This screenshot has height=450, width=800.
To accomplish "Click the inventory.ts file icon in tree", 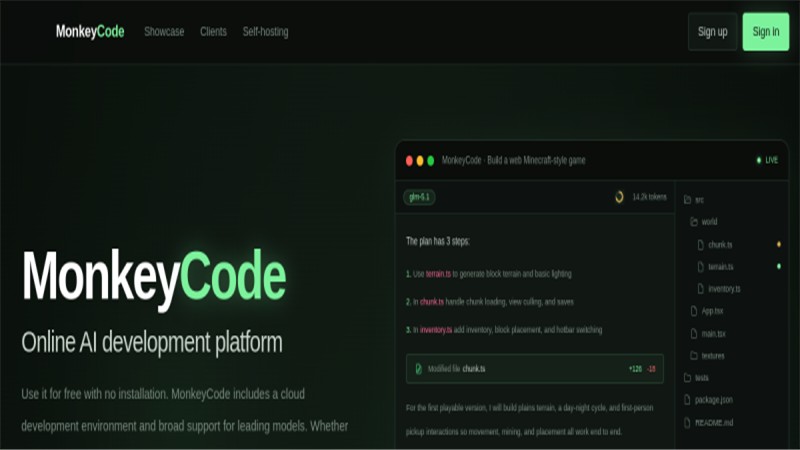I will [x=701, y=289].
